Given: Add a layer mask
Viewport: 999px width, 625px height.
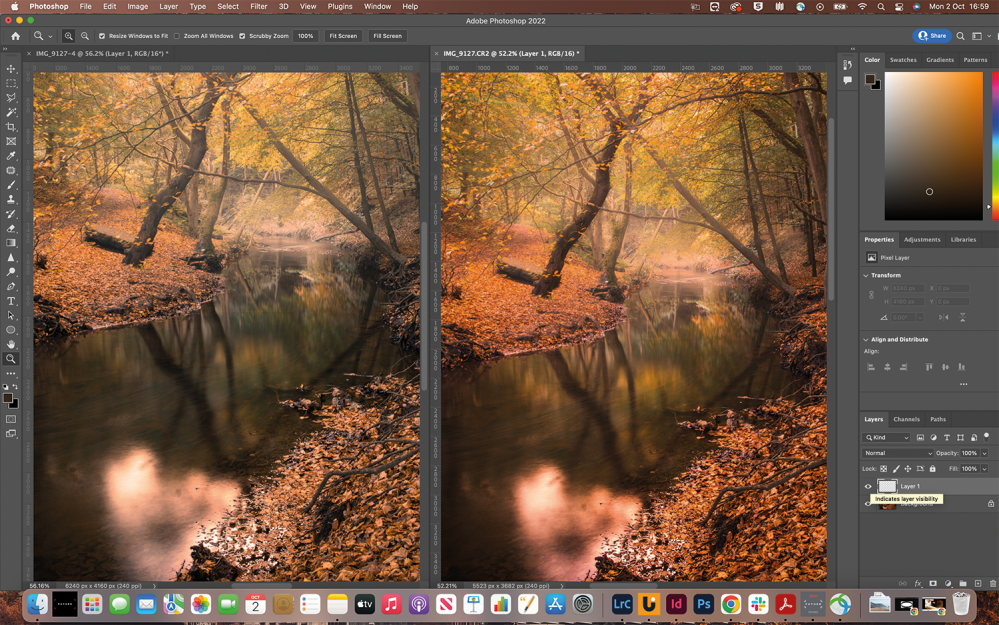Looking at the screenshot, I should tap(933, 583).
